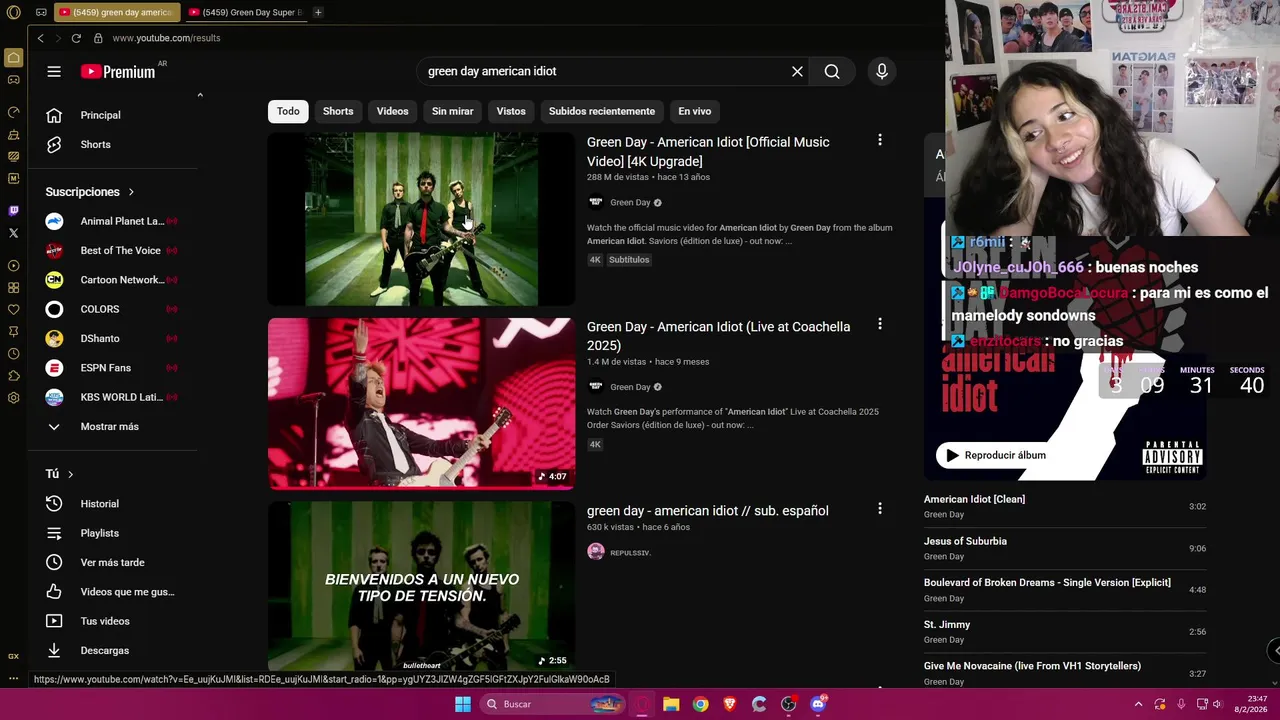Open Opera settings gear in sidebar
Viewport: 1280px width, 720px height.
pos(13,398)
